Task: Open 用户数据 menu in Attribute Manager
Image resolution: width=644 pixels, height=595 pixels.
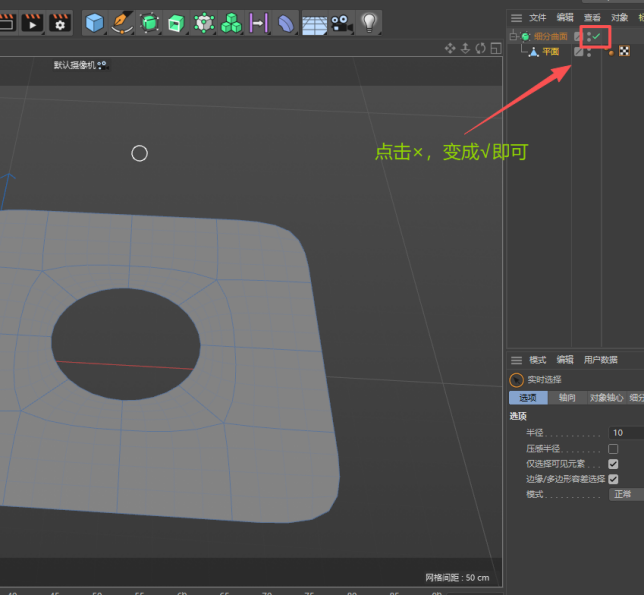Action: (600, 360)
